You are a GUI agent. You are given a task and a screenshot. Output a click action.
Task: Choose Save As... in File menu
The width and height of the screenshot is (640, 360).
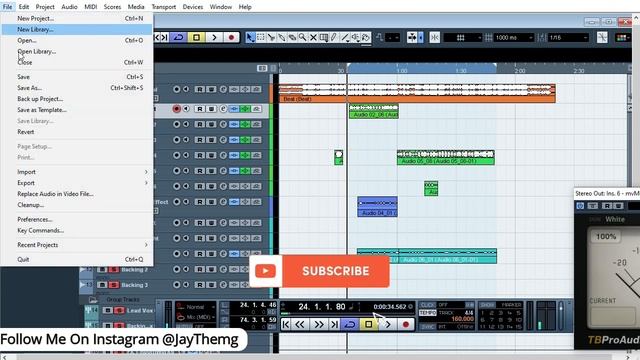78,88
